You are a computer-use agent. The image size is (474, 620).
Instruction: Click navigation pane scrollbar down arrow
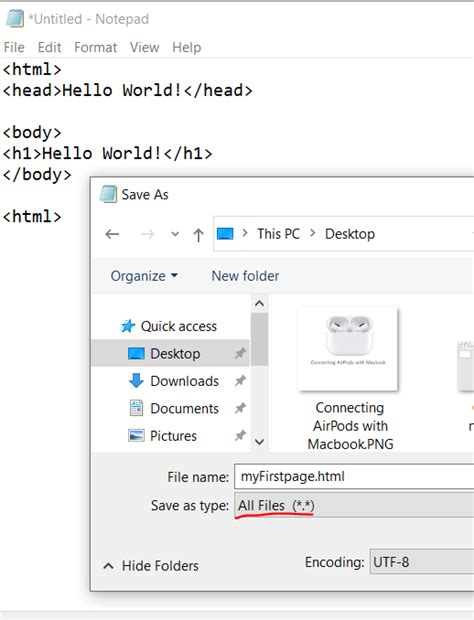coord(259,441)
